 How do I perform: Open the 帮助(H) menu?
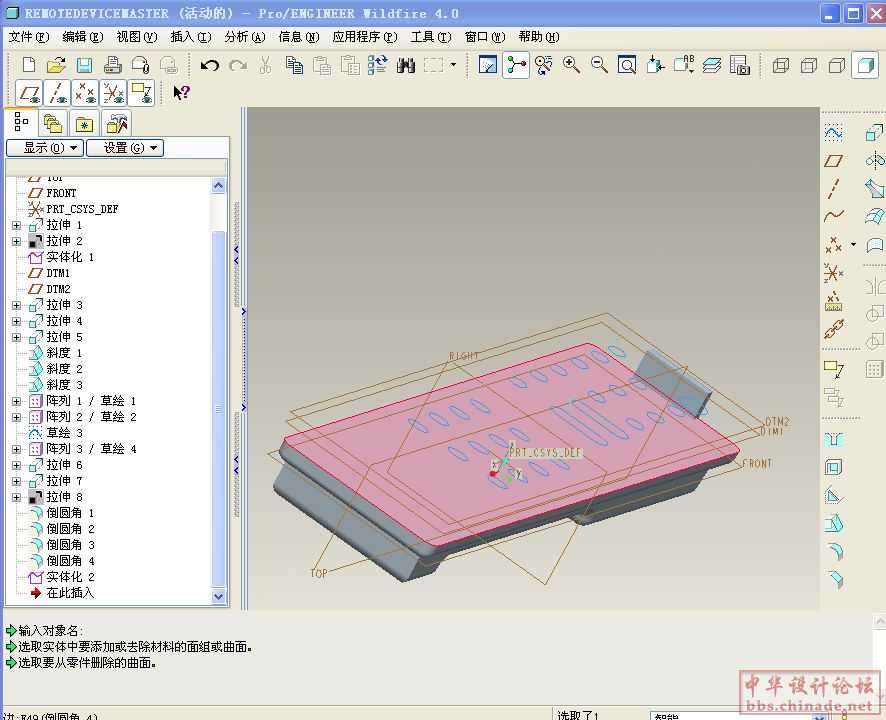point(539,37)
